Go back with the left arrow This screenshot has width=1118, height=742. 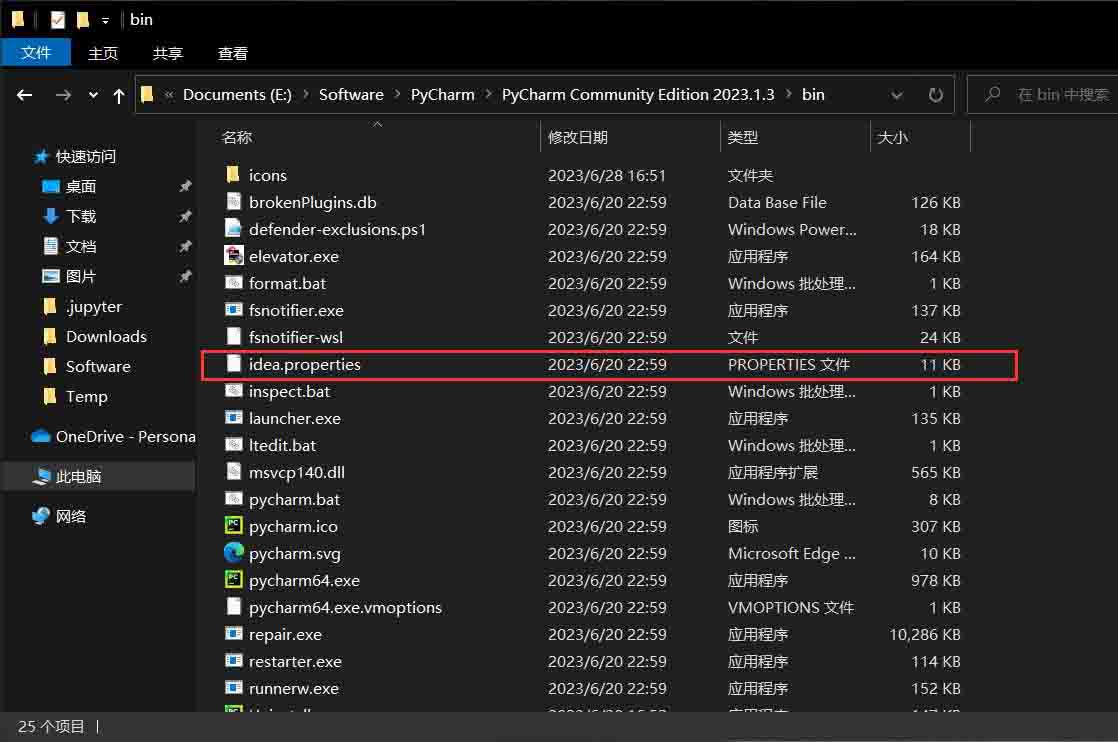pos(24,95)
